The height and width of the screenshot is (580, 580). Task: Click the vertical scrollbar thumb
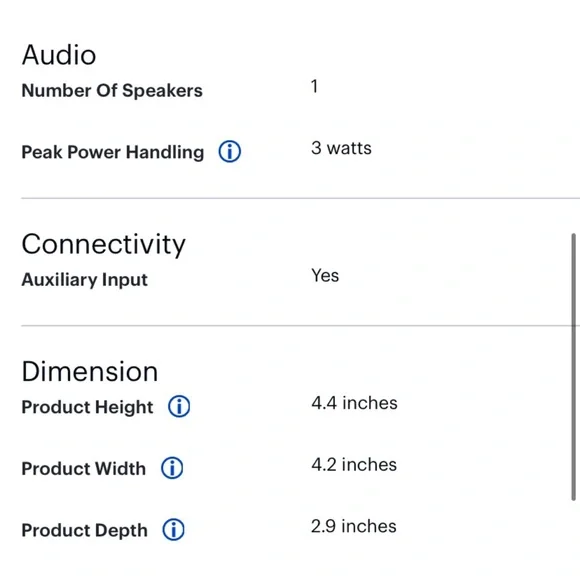point(573,367)
